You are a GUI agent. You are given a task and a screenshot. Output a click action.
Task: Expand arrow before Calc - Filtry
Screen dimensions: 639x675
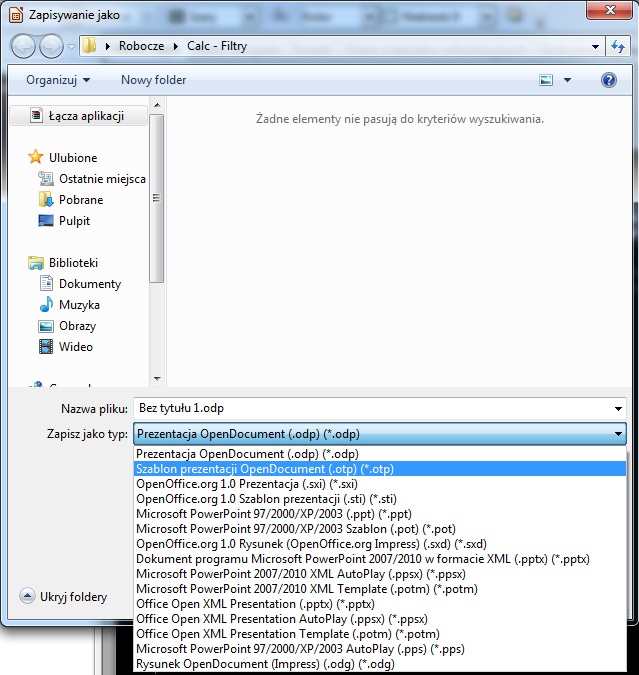176,46
